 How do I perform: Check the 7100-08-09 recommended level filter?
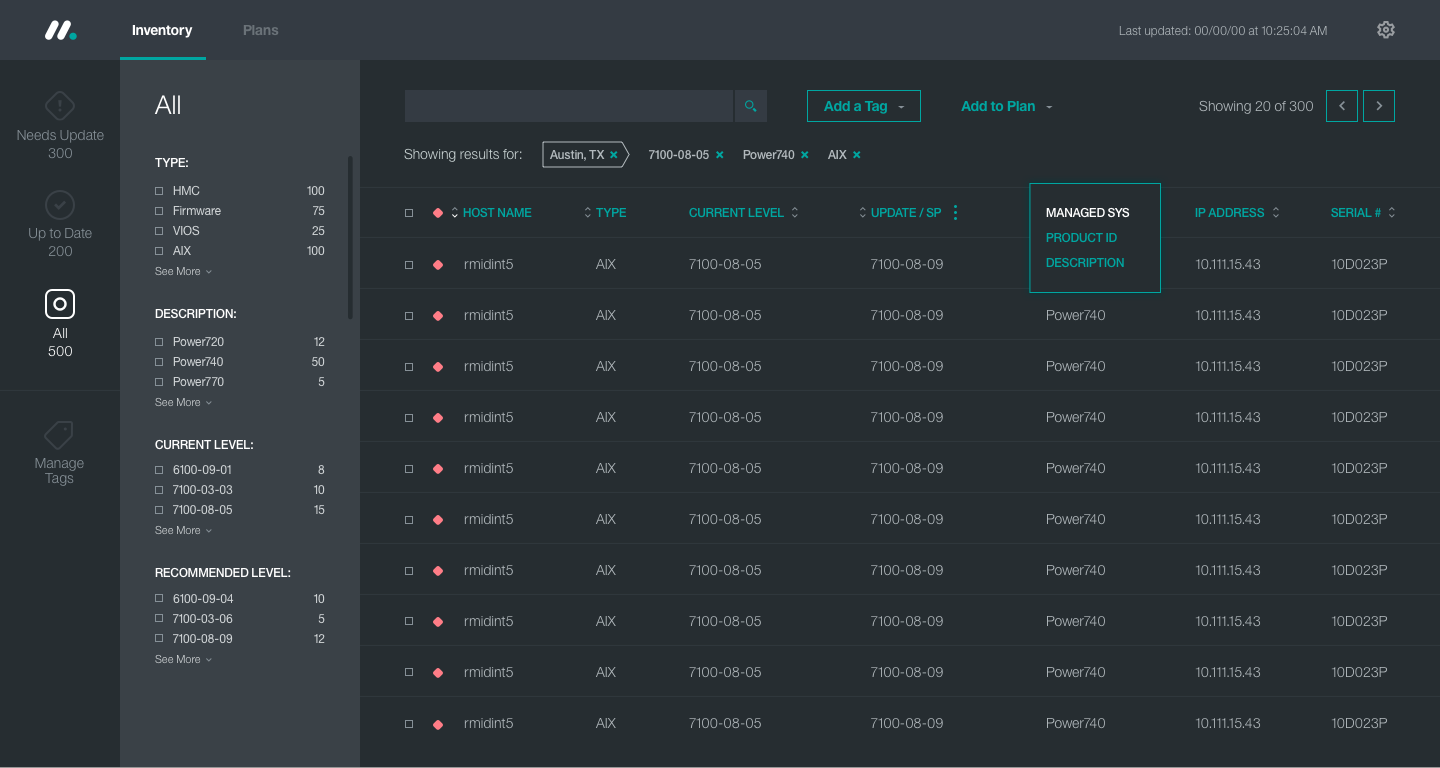click(x=159, y=639)
